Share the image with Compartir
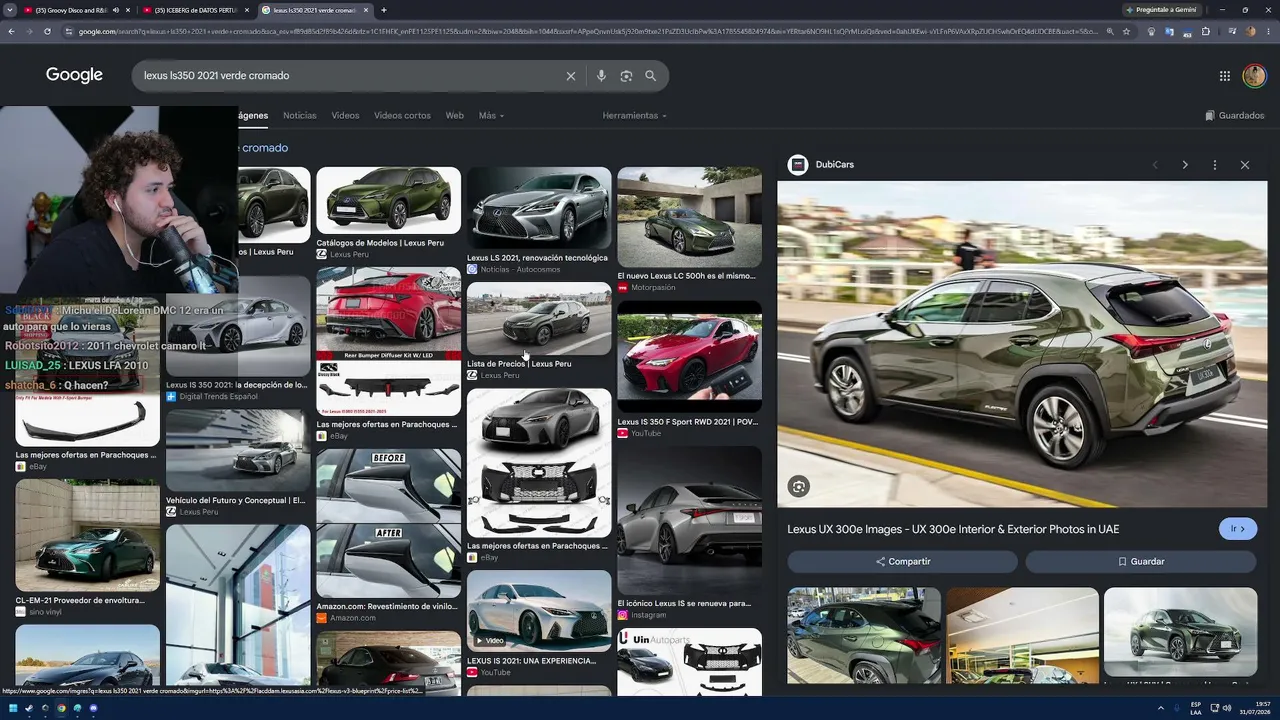The height and width of the screenshot is (720, 1280). point(902,562)
